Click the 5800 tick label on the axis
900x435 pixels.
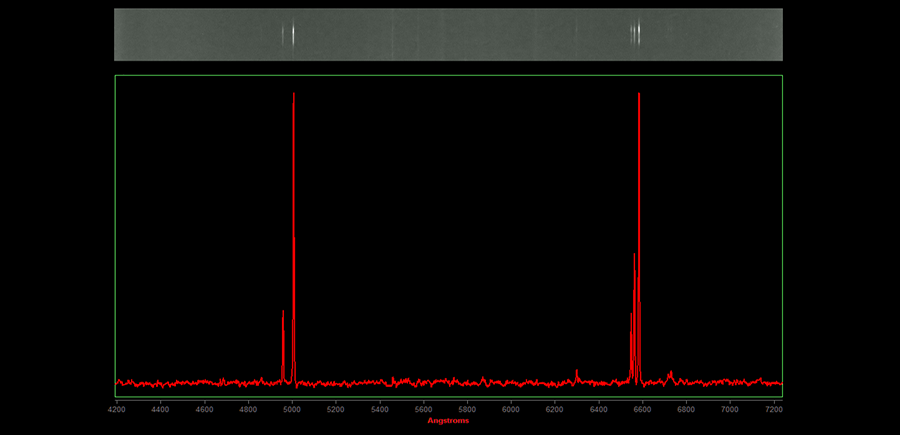tap(467, 409)
